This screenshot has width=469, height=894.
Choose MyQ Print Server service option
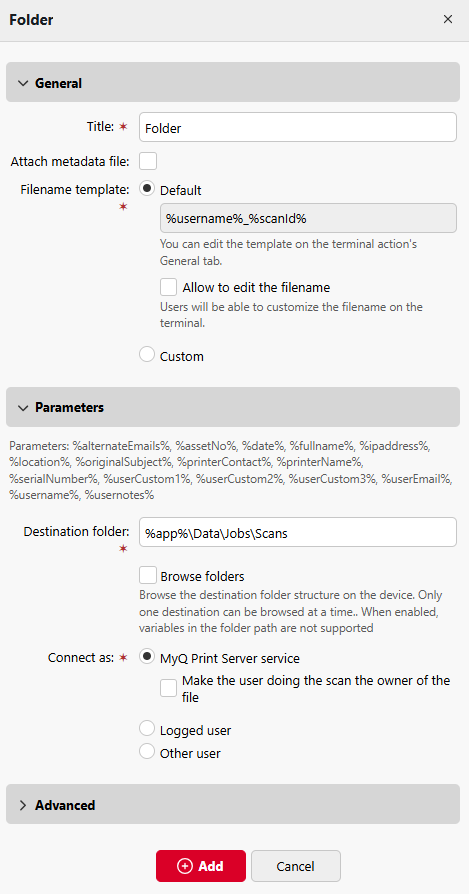tap(147, 657)
